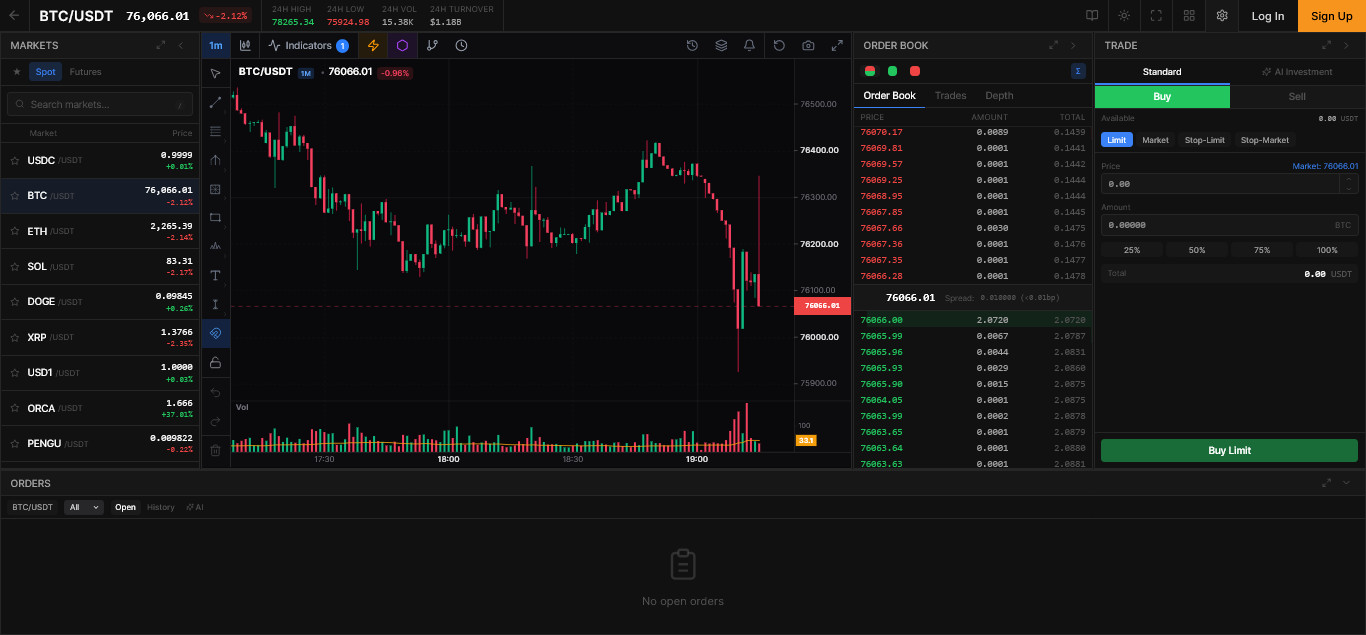Screen dimensions: 1366x635
Task: Select the XRP/USDT market row
Action: [x=100, y=337]
